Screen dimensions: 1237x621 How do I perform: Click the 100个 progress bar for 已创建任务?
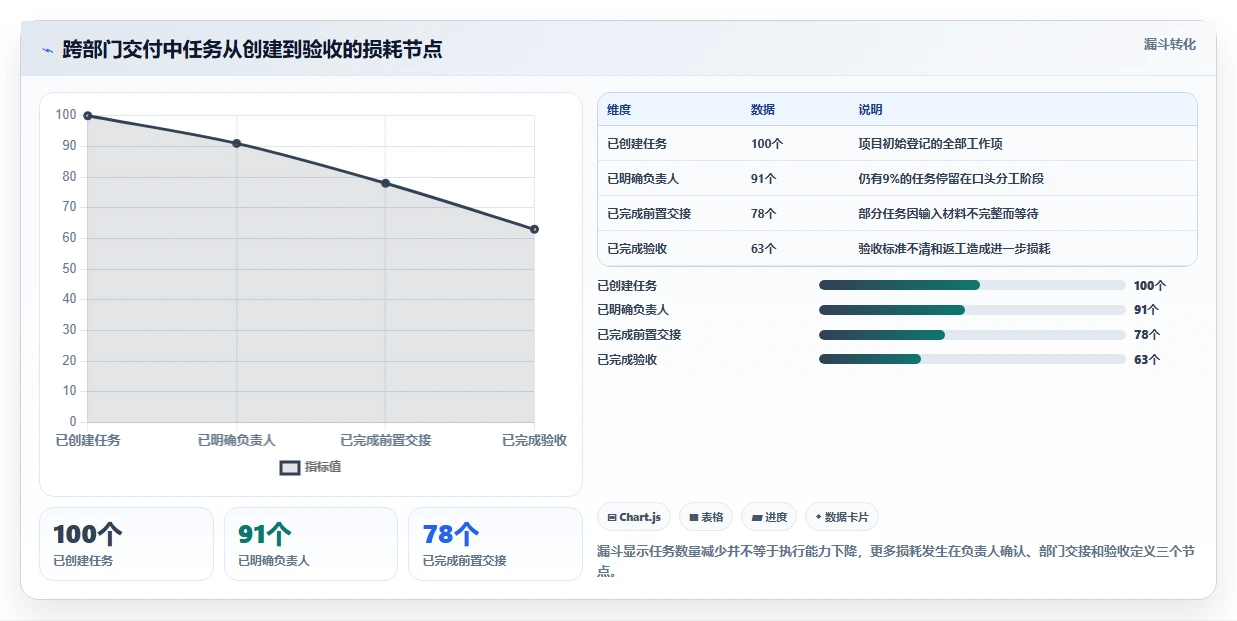[972, 285]
